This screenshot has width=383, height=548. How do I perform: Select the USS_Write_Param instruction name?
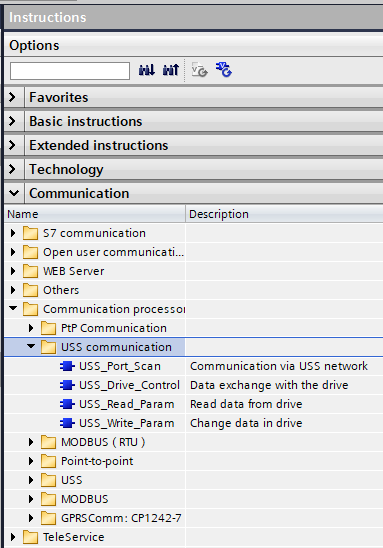pos(127,423)
